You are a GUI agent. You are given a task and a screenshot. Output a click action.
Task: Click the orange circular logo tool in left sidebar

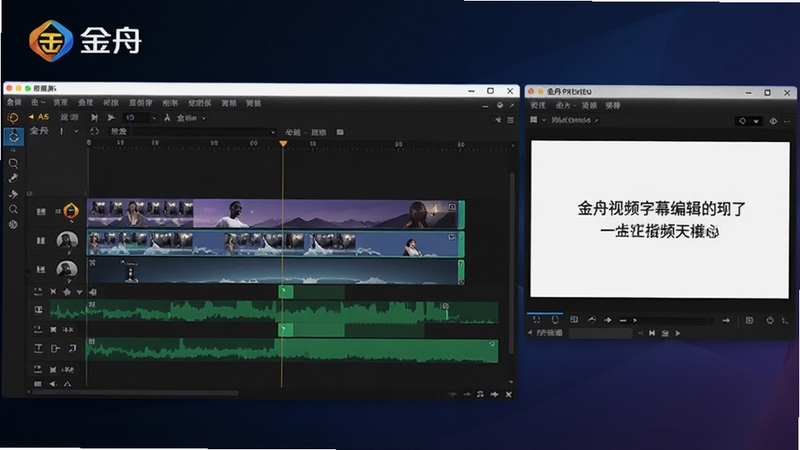[x=13, y=118]
